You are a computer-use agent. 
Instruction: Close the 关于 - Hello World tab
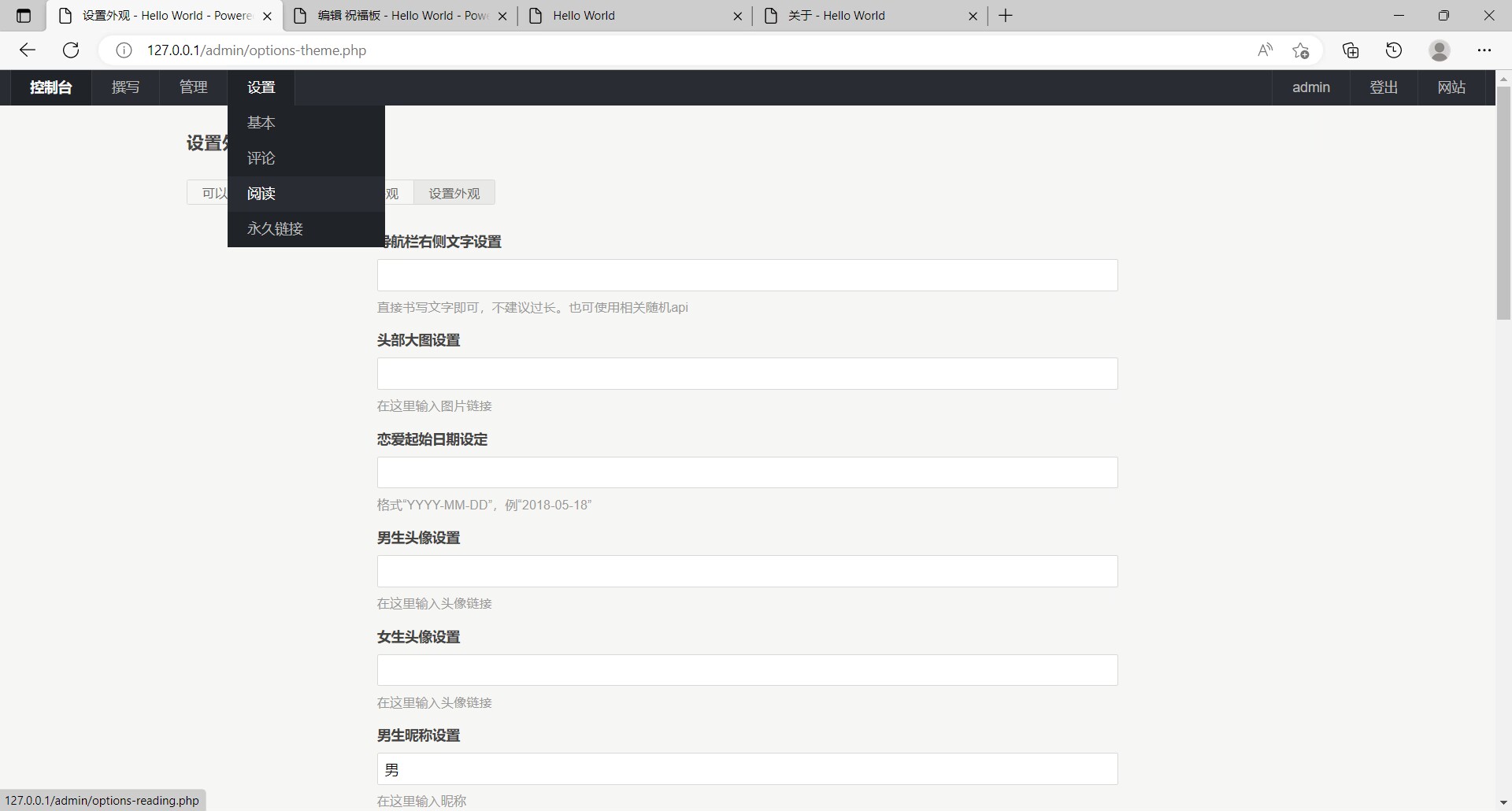973,16
